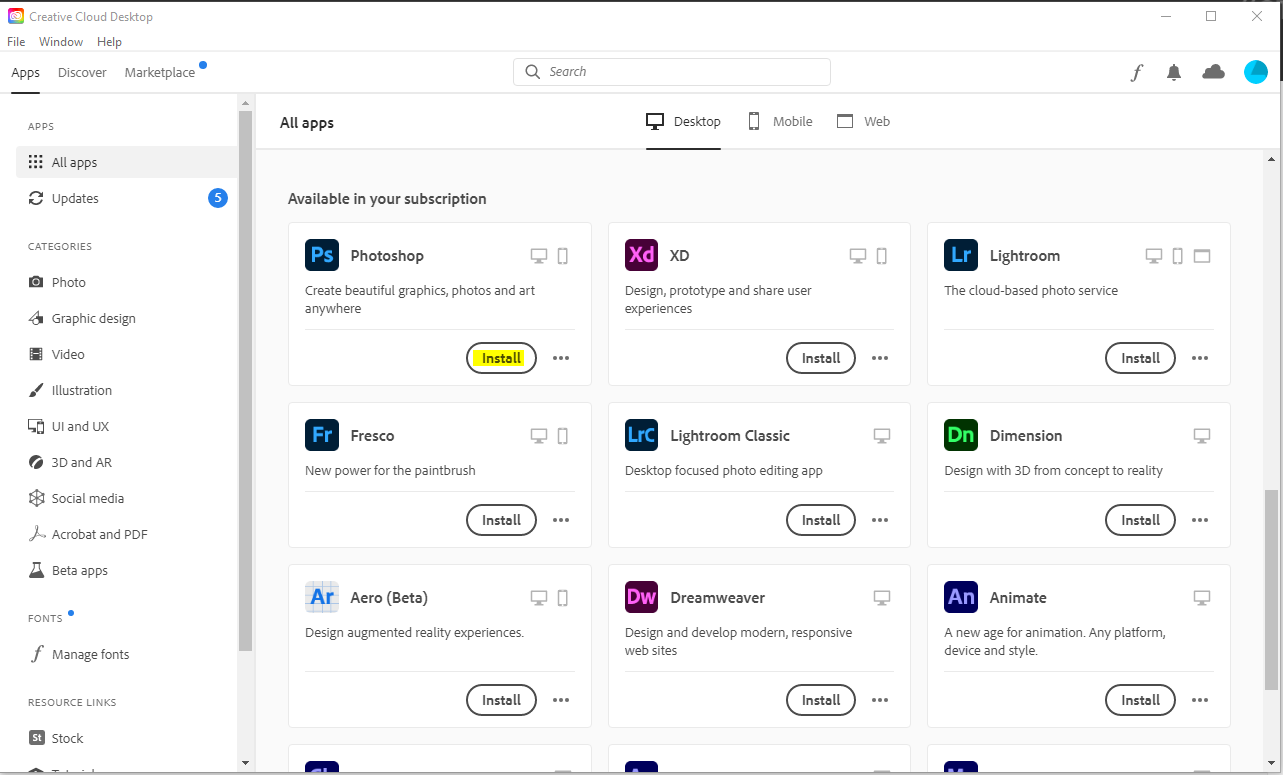Open the Help menu
Screen dimensions: 1283x775
[x=109, y=42]
